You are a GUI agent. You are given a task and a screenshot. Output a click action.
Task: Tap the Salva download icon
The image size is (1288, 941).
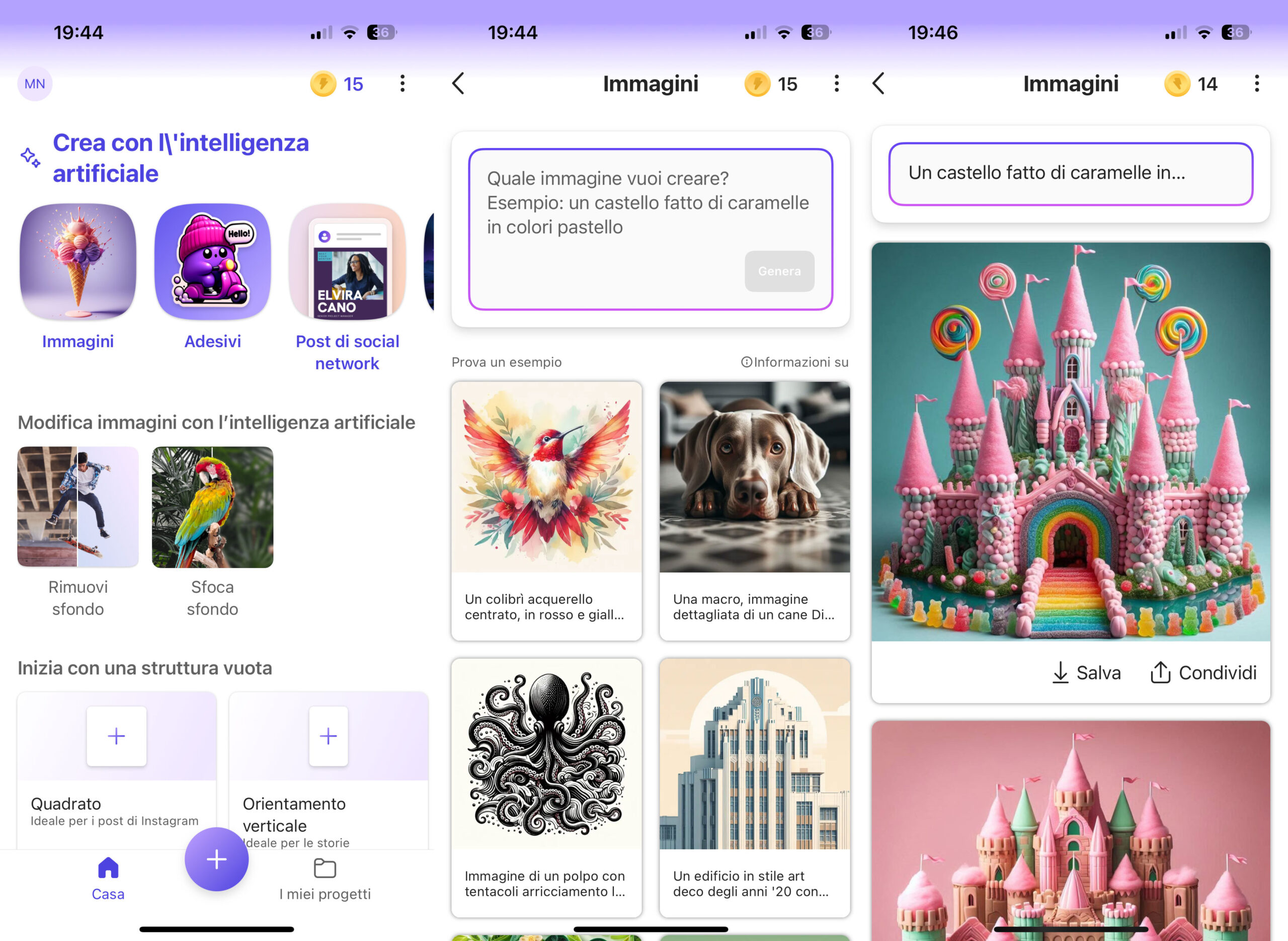[x=1060, y=672]
